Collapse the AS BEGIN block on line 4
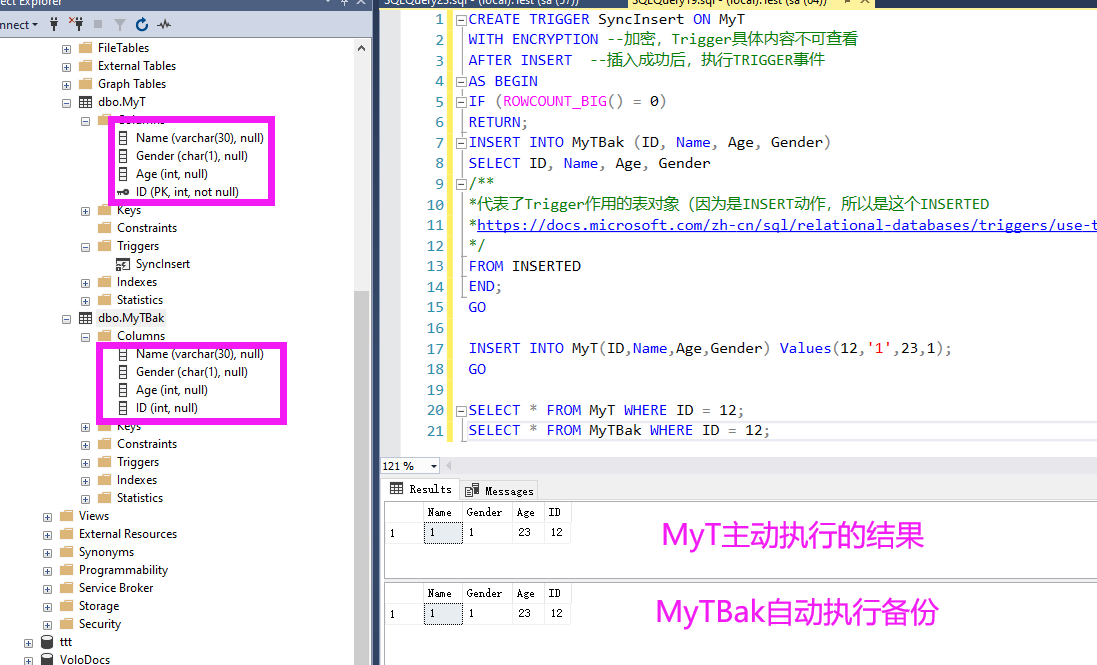1097x665 pixels. [461, 82]
